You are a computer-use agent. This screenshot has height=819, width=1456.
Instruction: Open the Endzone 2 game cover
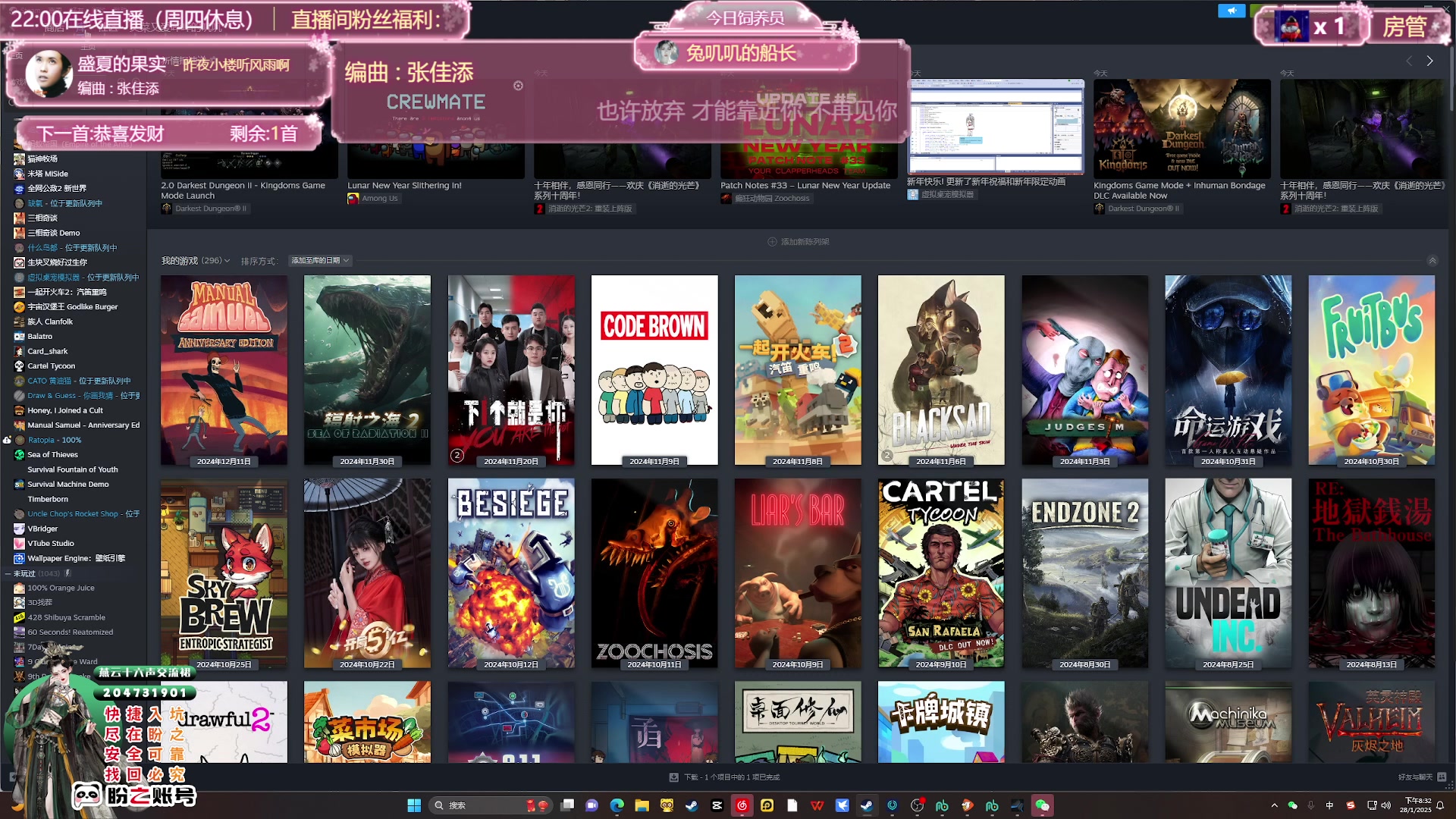pyautogui.click(x=1085, y=573)
